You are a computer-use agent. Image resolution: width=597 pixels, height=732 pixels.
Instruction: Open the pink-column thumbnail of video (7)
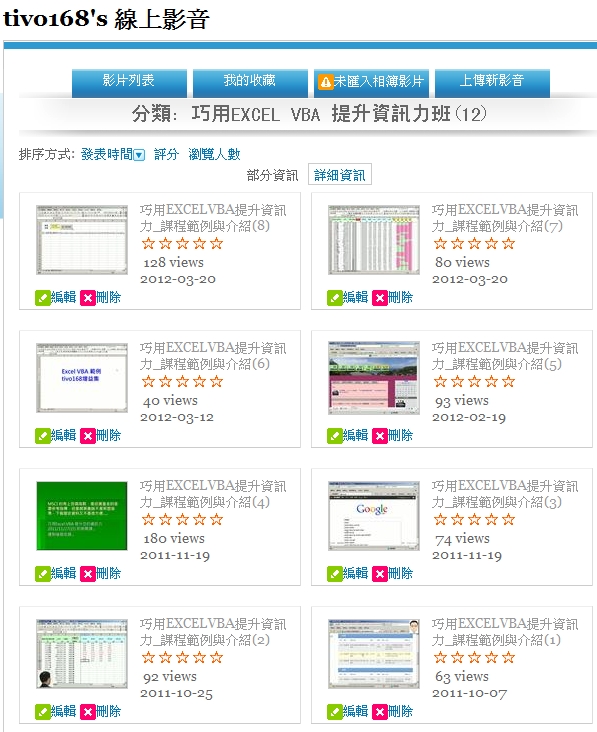tap(374, 239)
